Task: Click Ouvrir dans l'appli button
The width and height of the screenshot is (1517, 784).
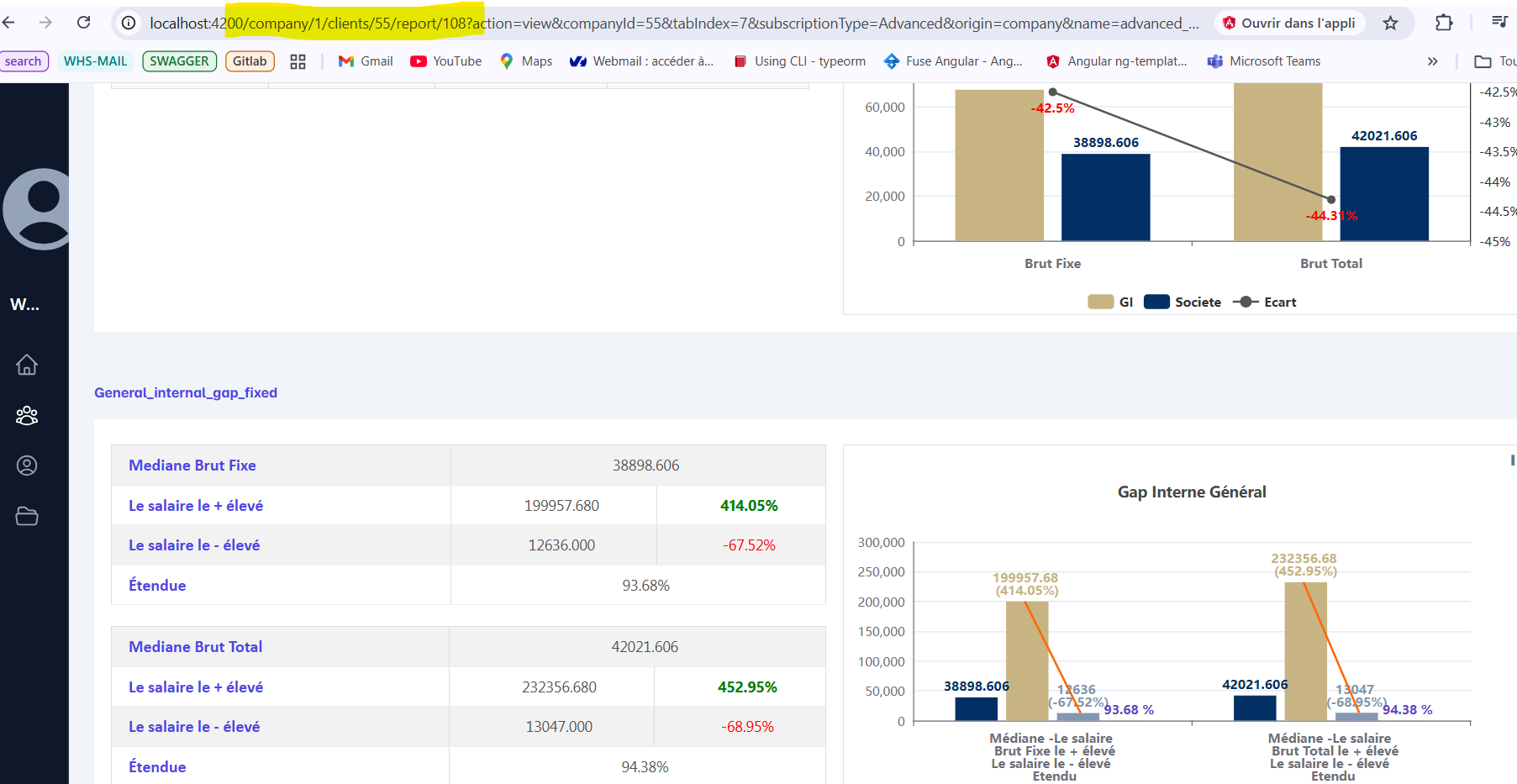Action: [x=1289, y=23]
